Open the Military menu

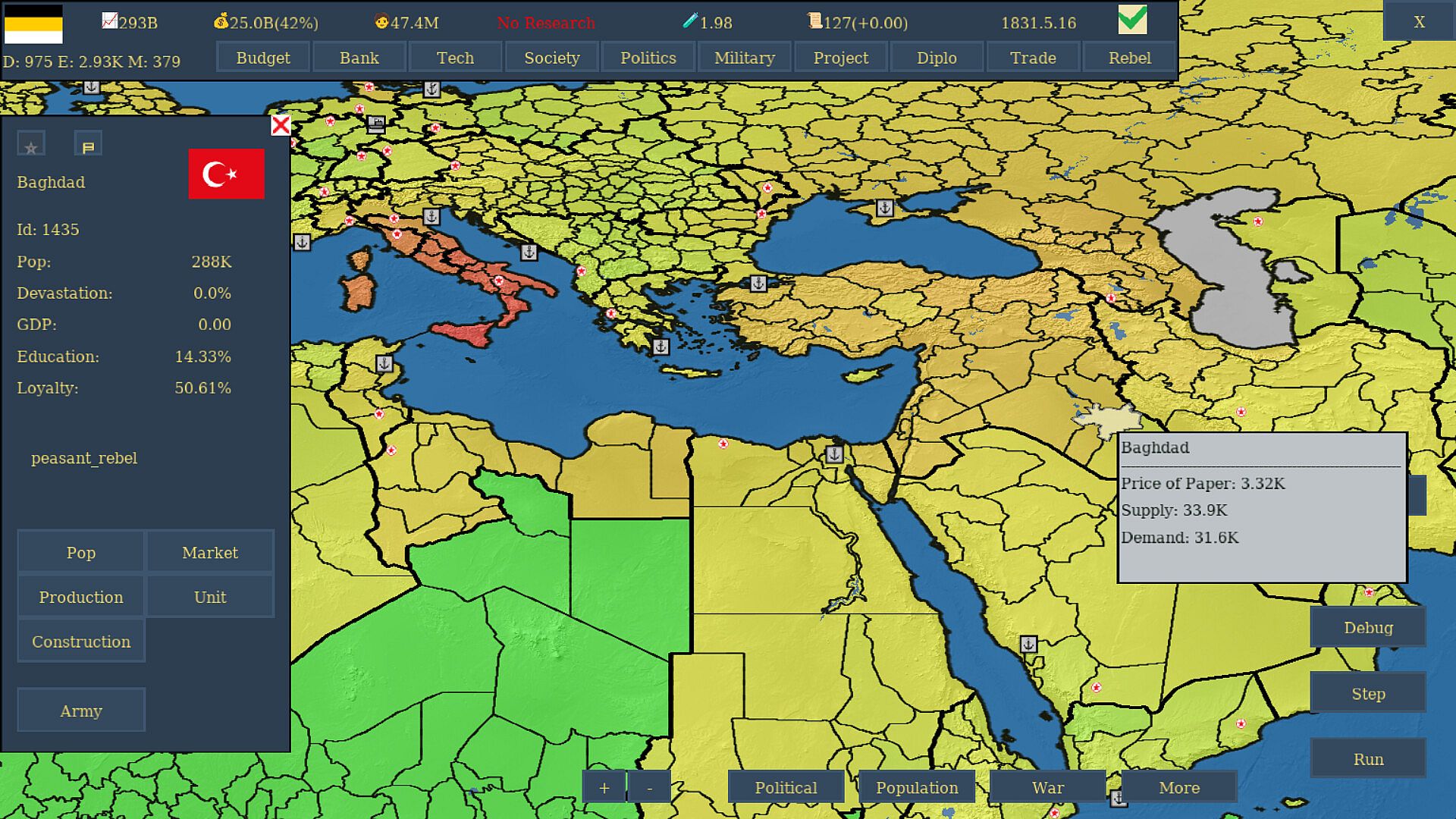pos(744,58)
